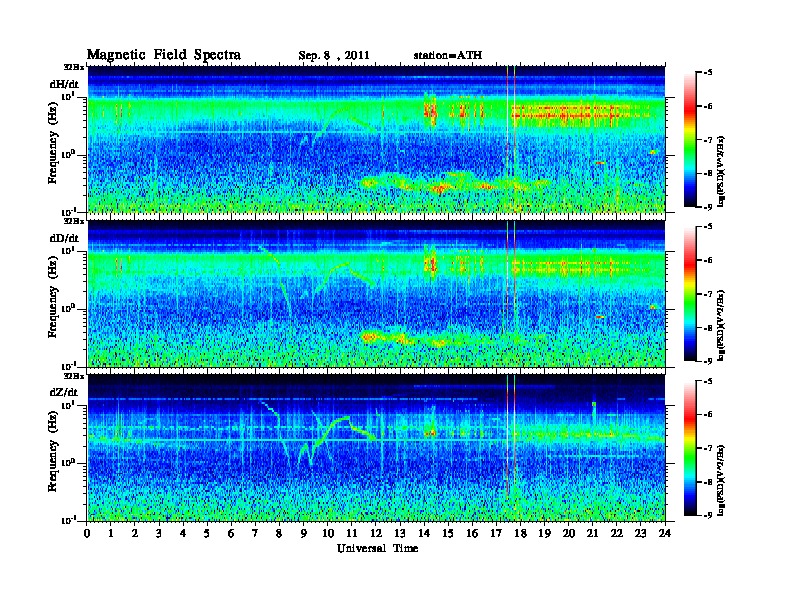Click the dH/dt spectrogram plot area
792x612 pixels.
pyautogui.click(x=376, y=139)
